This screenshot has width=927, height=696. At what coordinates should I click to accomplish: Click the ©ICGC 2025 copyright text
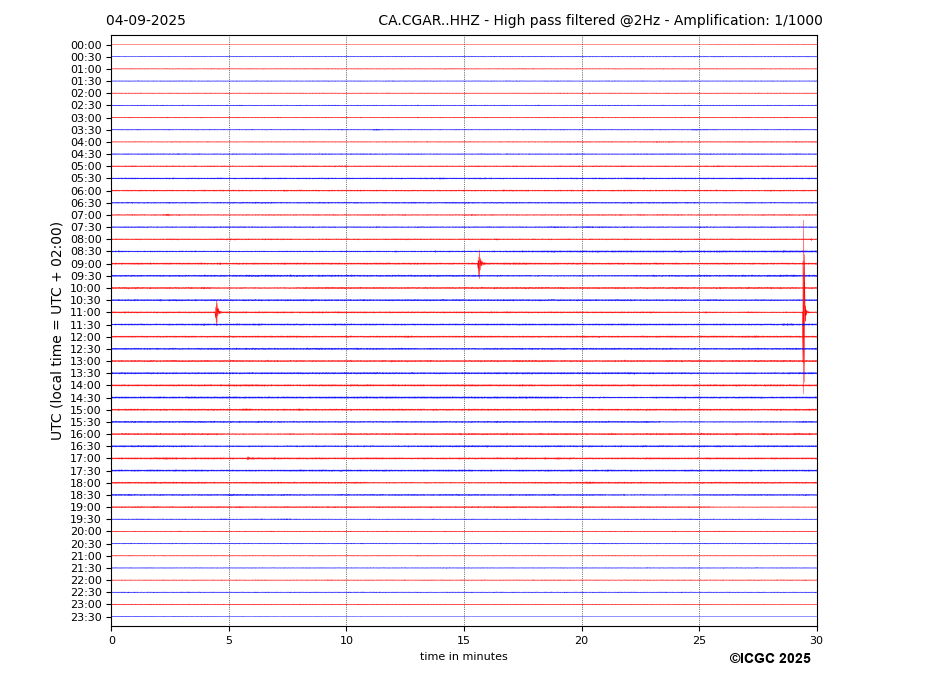(770, 659)
